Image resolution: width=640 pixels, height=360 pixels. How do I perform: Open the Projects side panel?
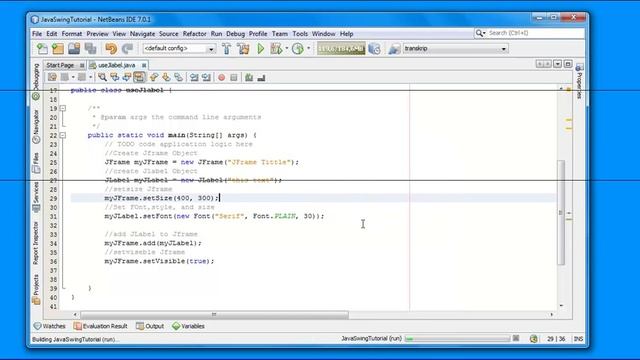(36, 289)
